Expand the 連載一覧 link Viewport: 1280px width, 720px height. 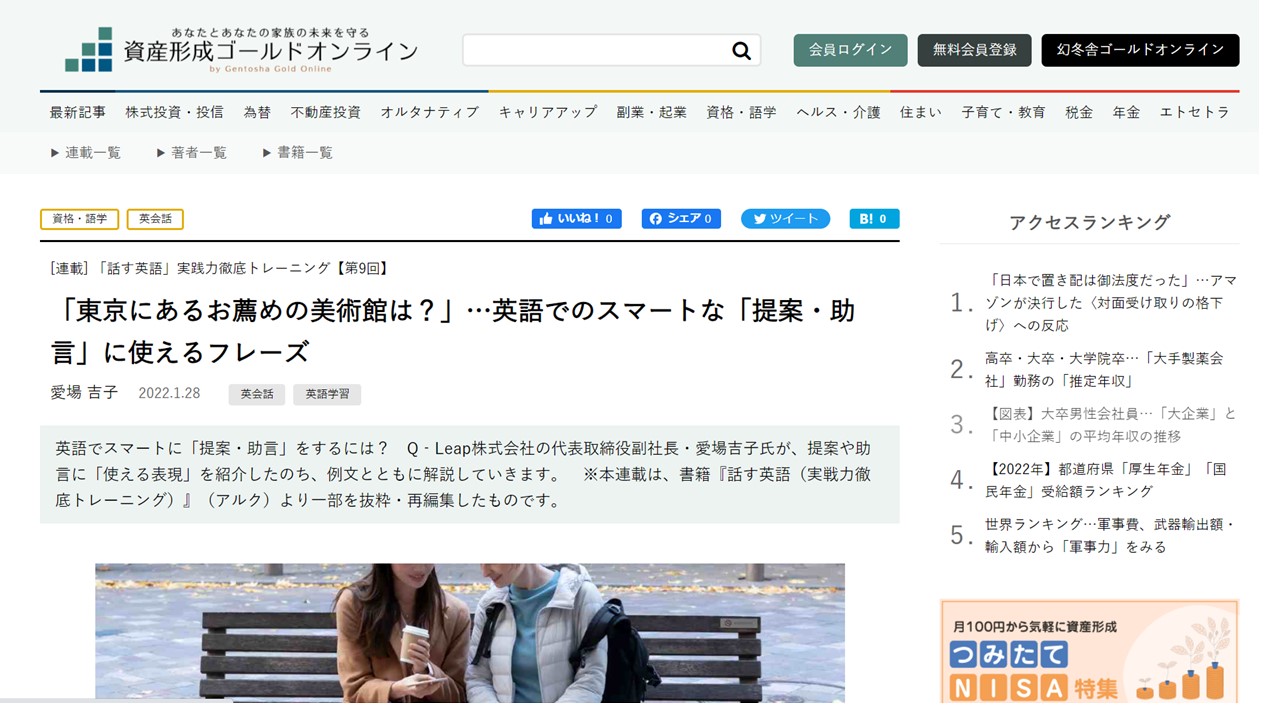pyautogui.click(x=86, y=153)
